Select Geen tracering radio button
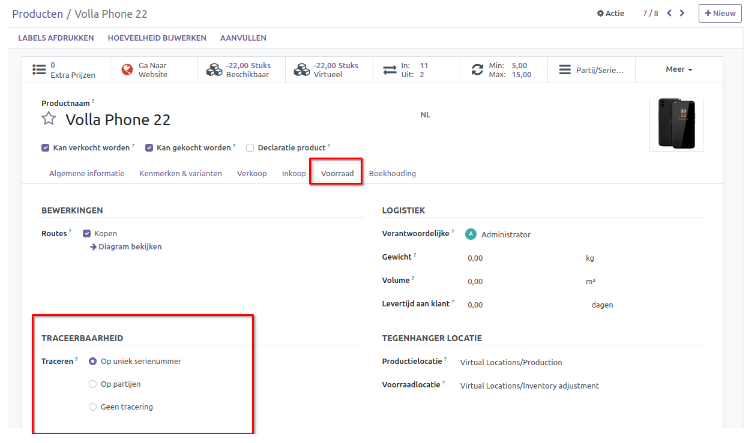 click(x=94, y=407)
